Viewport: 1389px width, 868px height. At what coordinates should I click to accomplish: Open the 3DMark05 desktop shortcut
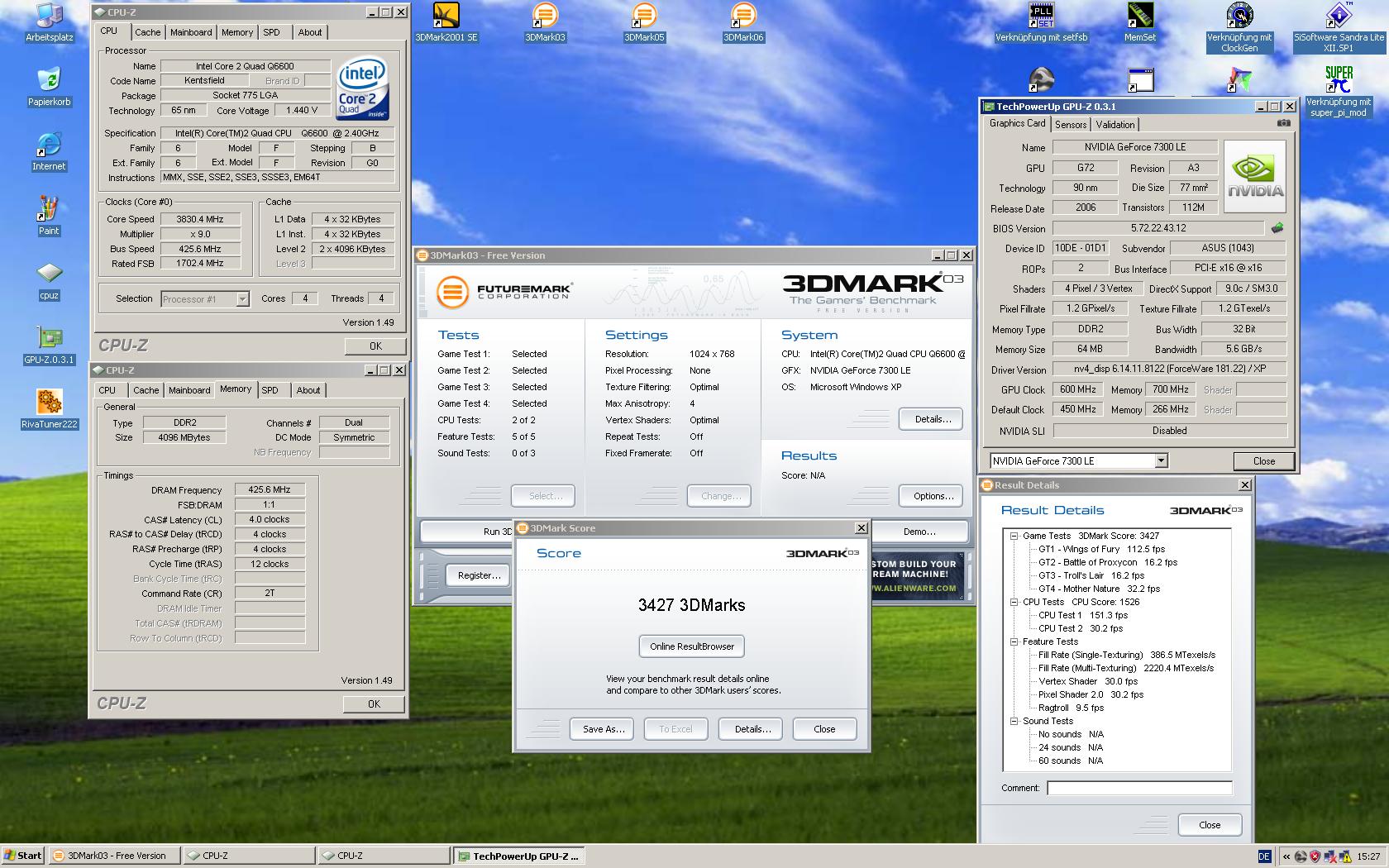click(644, 22)
